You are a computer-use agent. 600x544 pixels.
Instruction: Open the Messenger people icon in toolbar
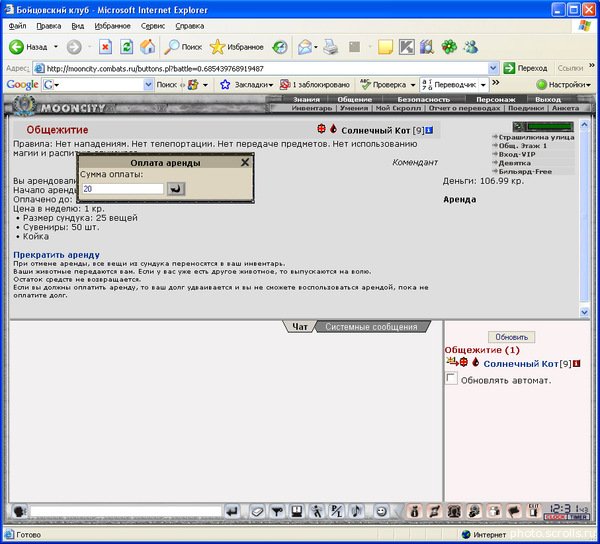(x=471, y=47)
